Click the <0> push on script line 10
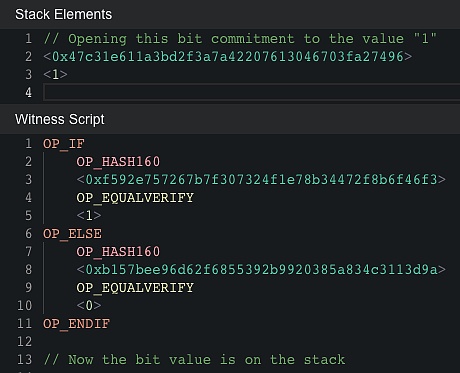Image resolution: width=460 pixels, height=373 pixels. click(x=89, y=306)
